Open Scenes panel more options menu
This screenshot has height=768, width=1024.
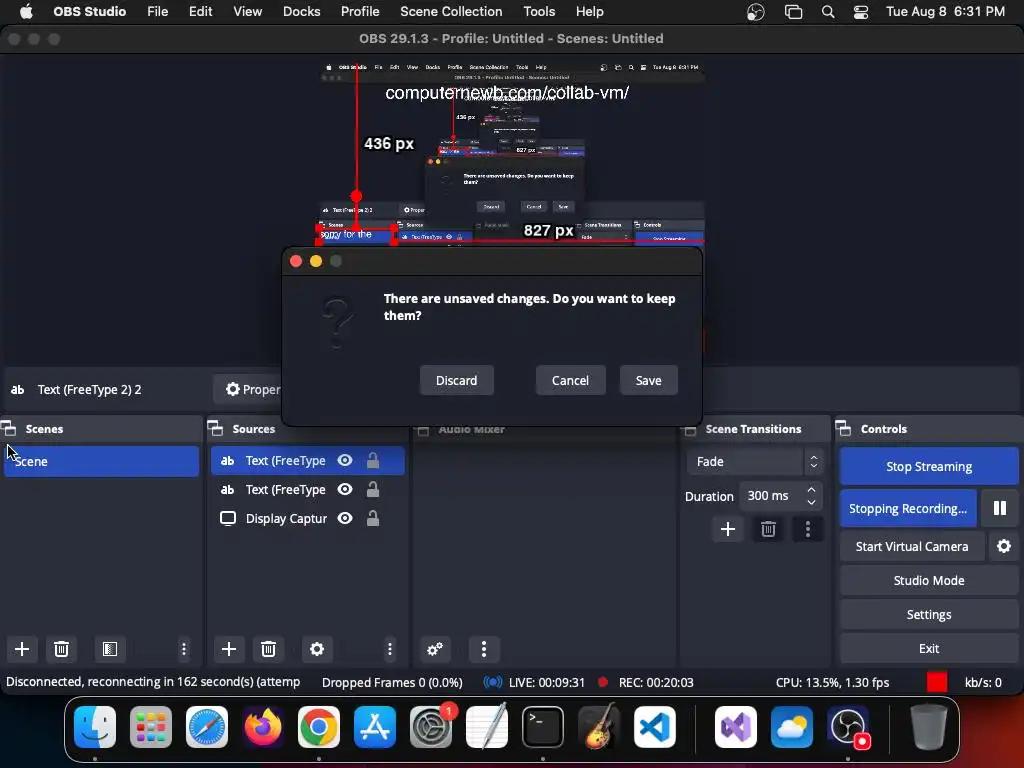[x=184, y=648]
